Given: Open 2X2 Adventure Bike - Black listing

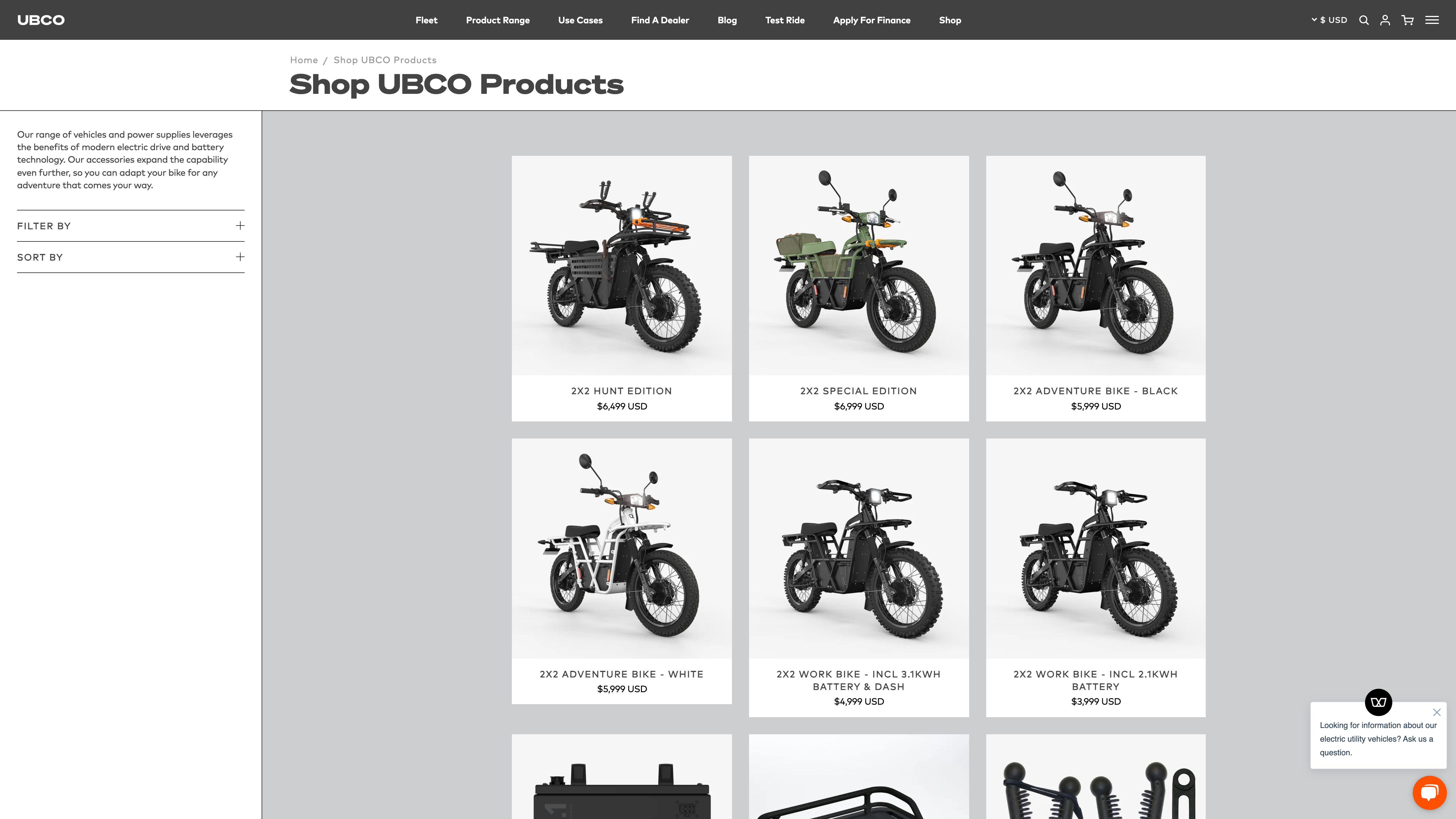Looking at the screenshot, I should [x=1095, y=288].
